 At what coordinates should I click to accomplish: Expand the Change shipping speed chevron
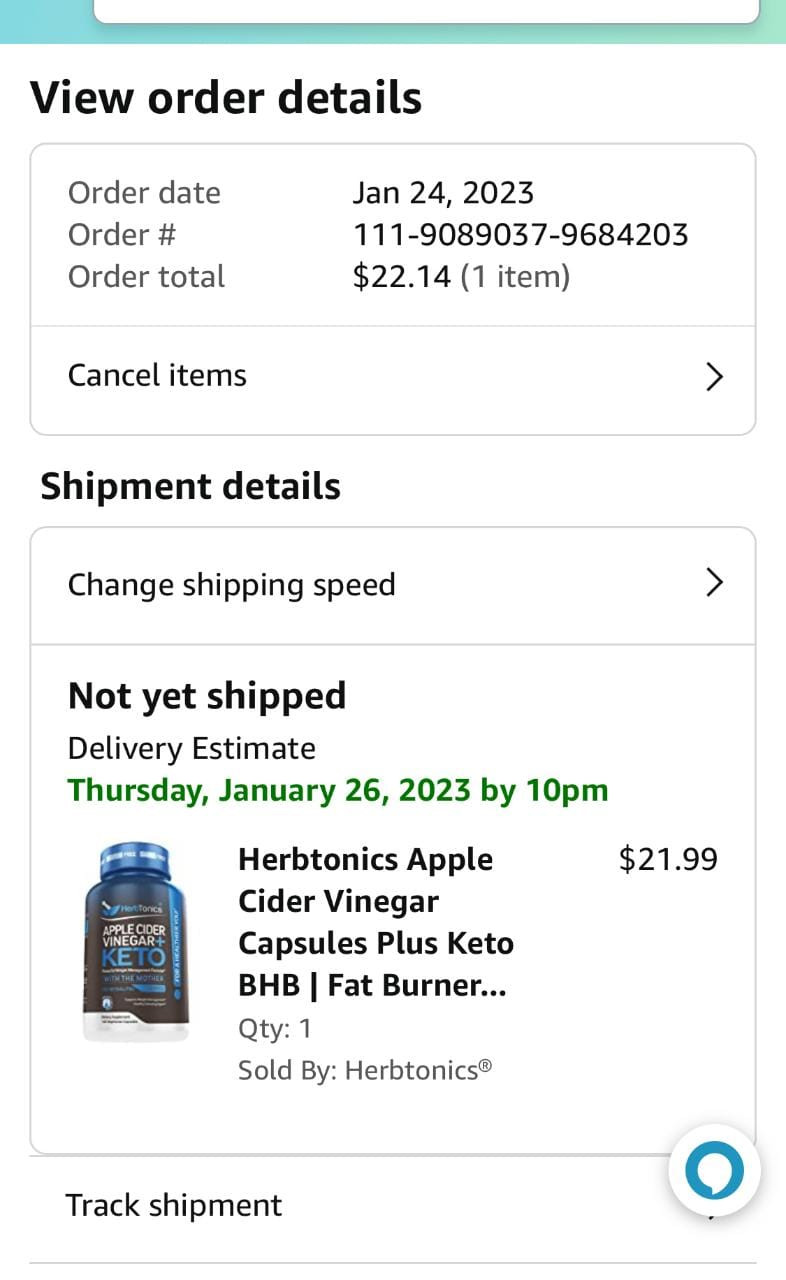tap(714, 583)
